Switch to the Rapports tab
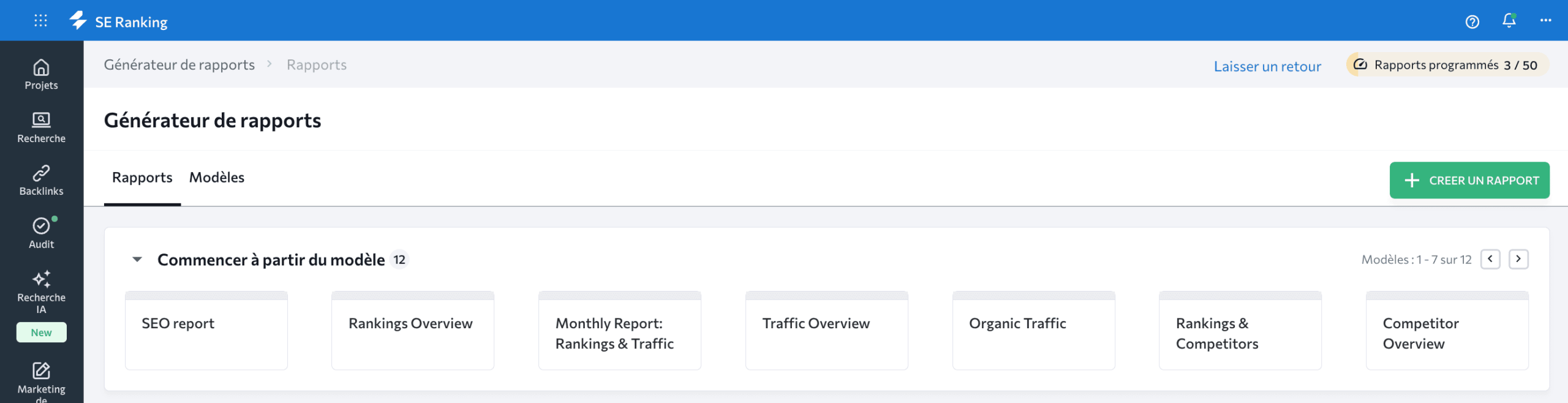The image size is (1568, 403). click(142, 178)
